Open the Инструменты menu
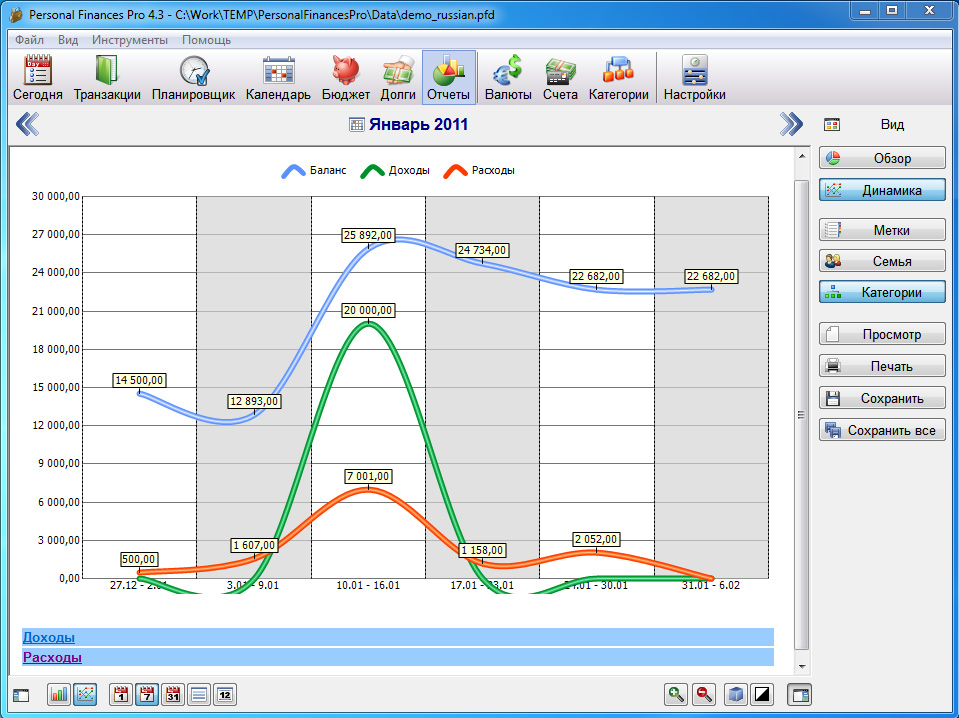This screenshot has height=718, width=959. pyautogui.click(x=129, y=40)
